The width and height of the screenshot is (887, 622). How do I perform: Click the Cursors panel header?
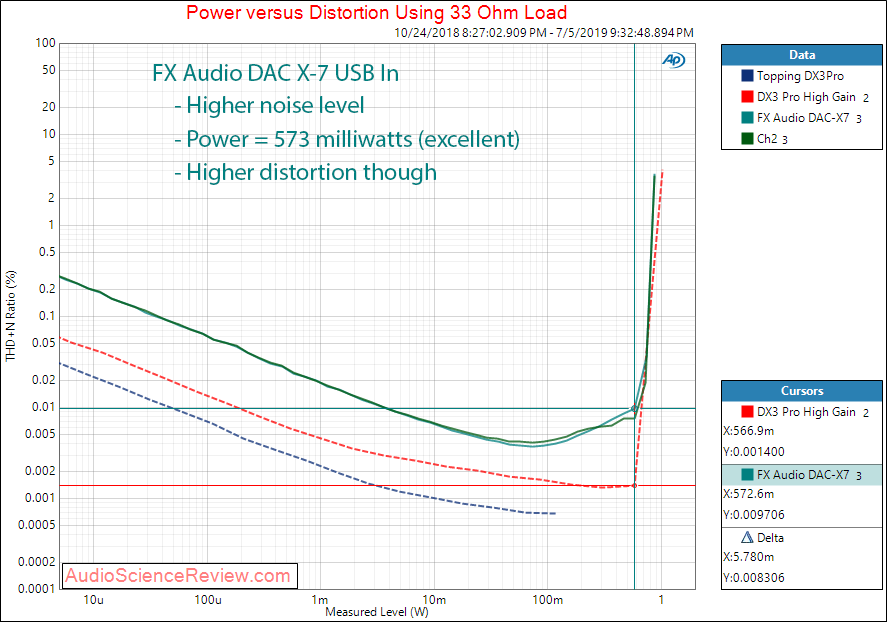coord(802,391)
